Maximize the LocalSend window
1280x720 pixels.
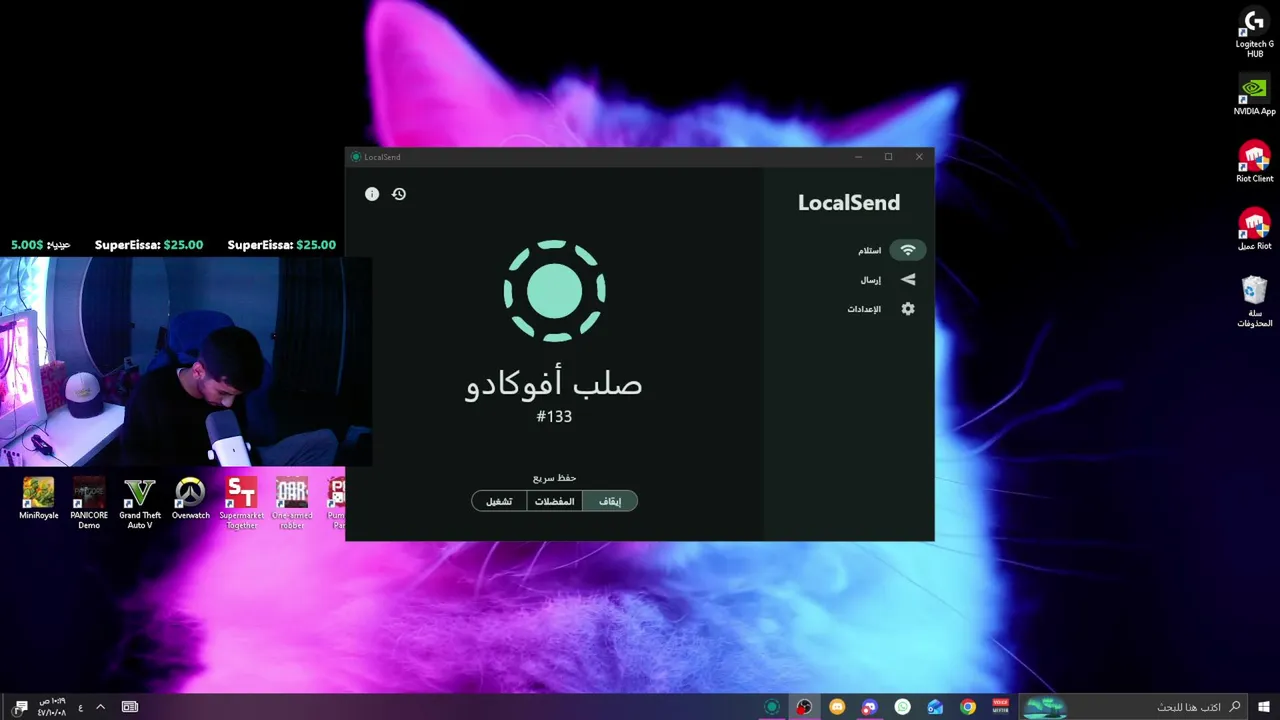pyautogui.click(x=888, y=157)
